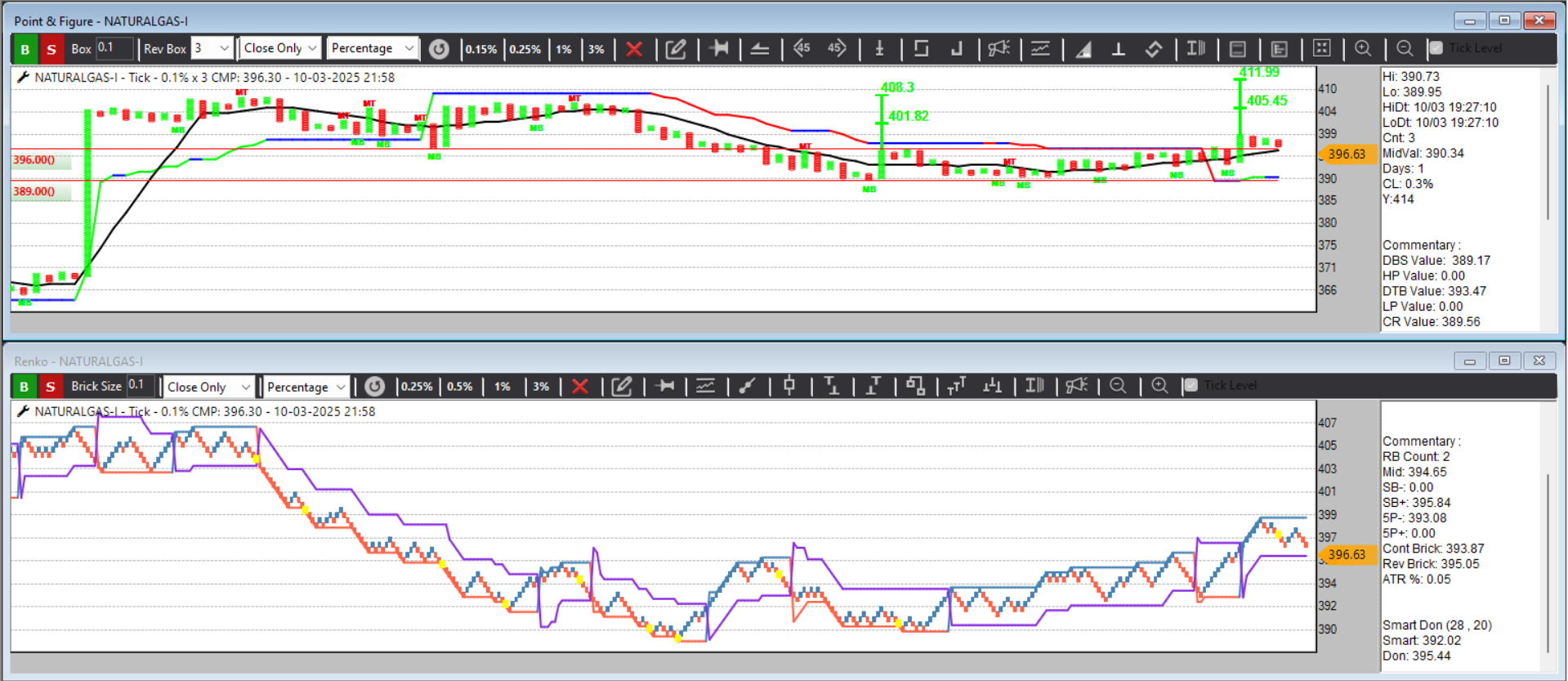Click red X delete icon in Point & Figure toolbar
This screenshot has width=1568, height=681.
(x=634, y=49)
